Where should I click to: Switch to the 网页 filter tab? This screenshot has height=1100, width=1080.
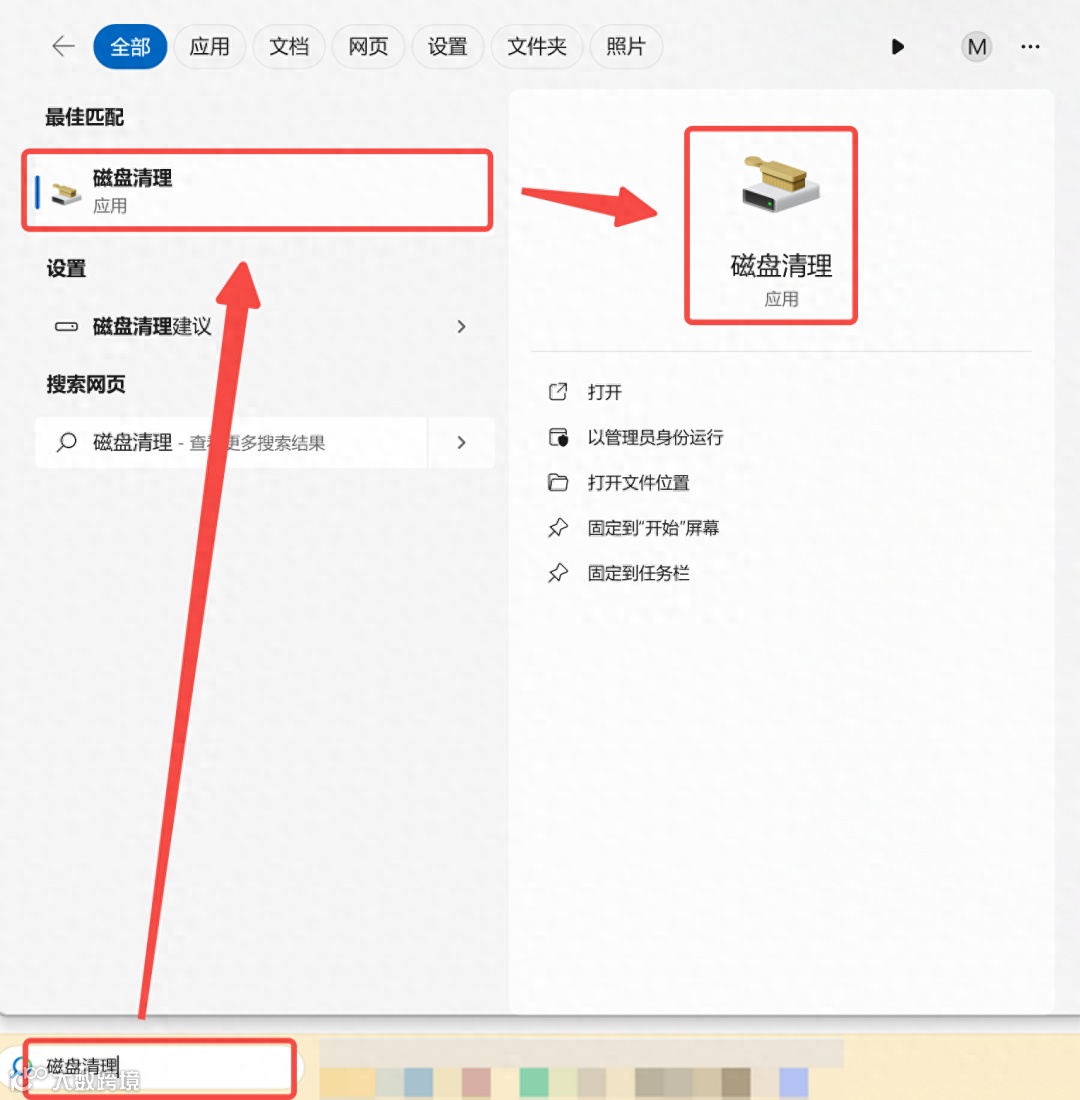click(368, 47)
